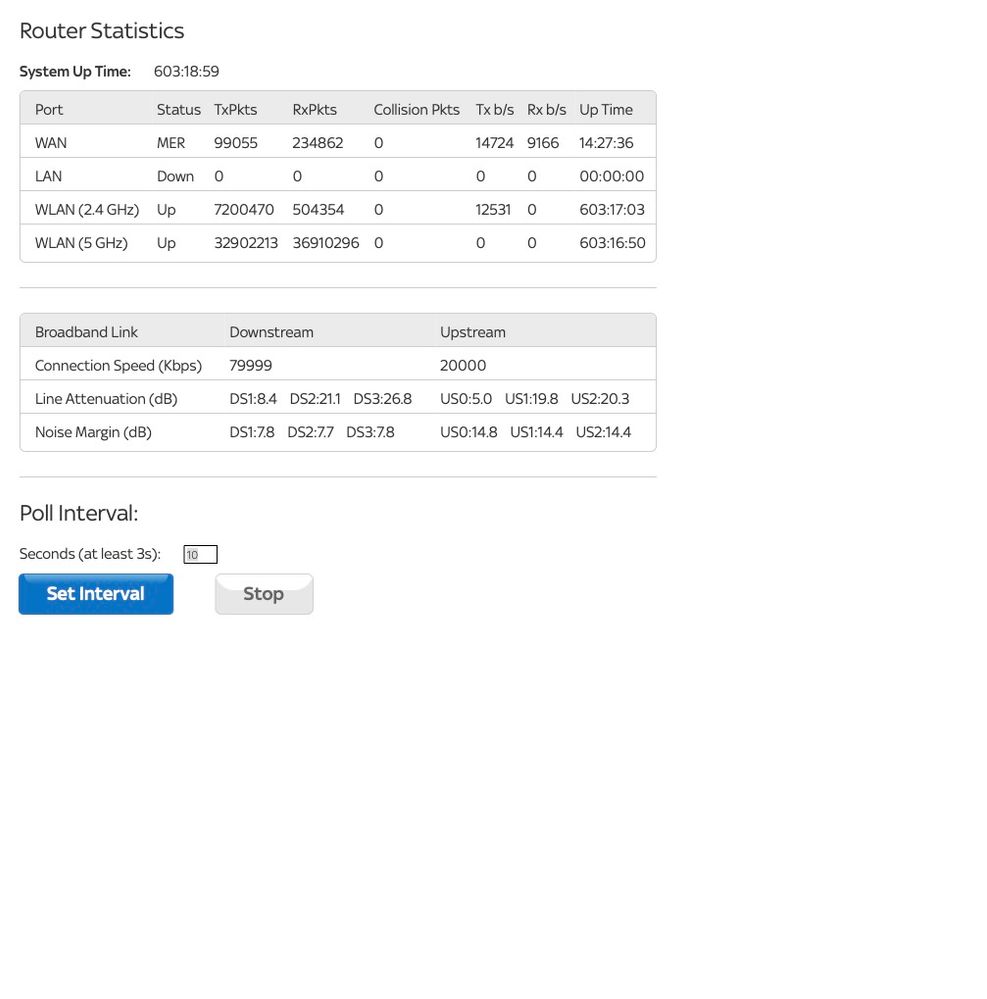Select the WLAN (5 GHz) row label

coord(81,243)
